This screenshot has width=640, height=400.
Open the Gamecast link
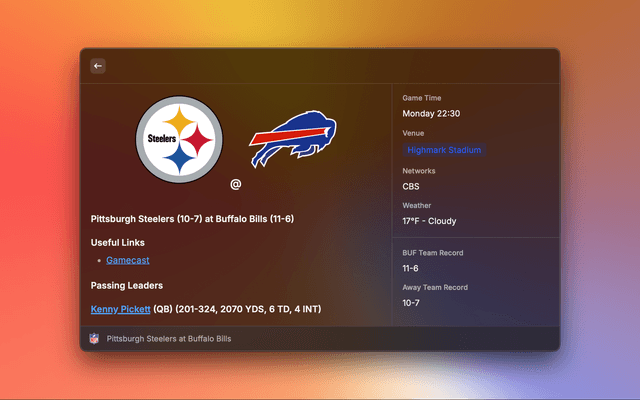127,260
